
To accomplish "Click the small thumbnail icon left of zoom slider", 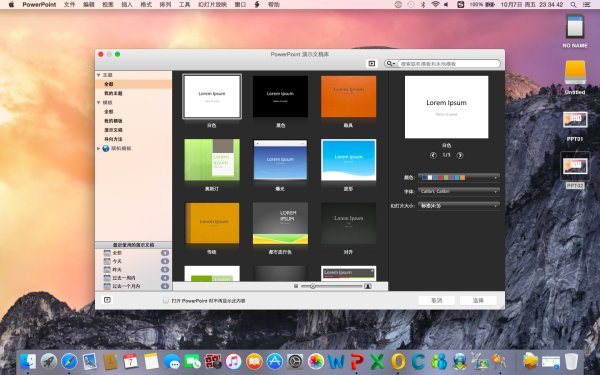I will tap(296, 286).
